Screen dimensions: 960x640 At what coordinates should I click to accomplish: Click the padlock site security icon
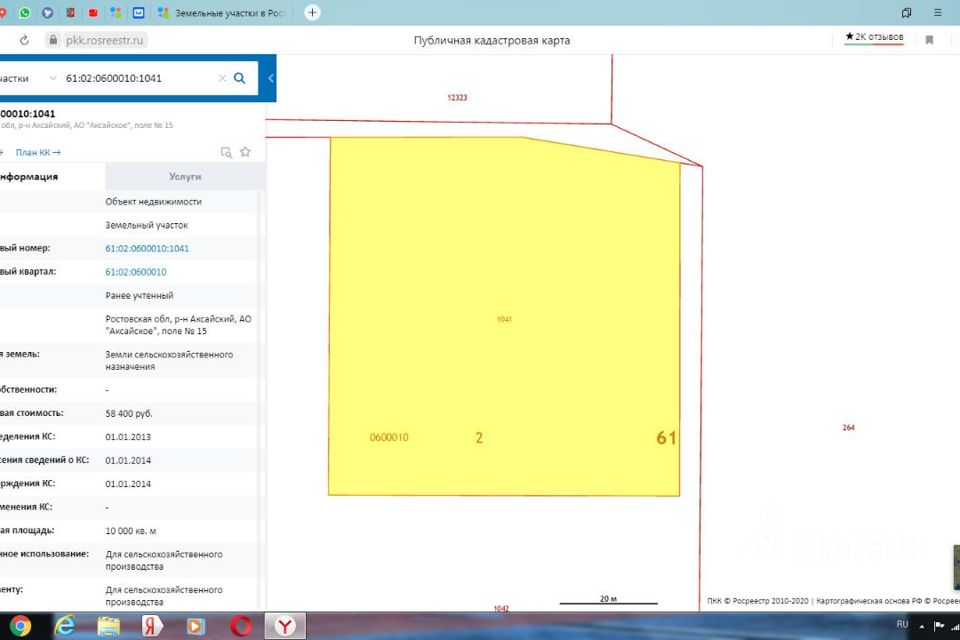(53, 40)
